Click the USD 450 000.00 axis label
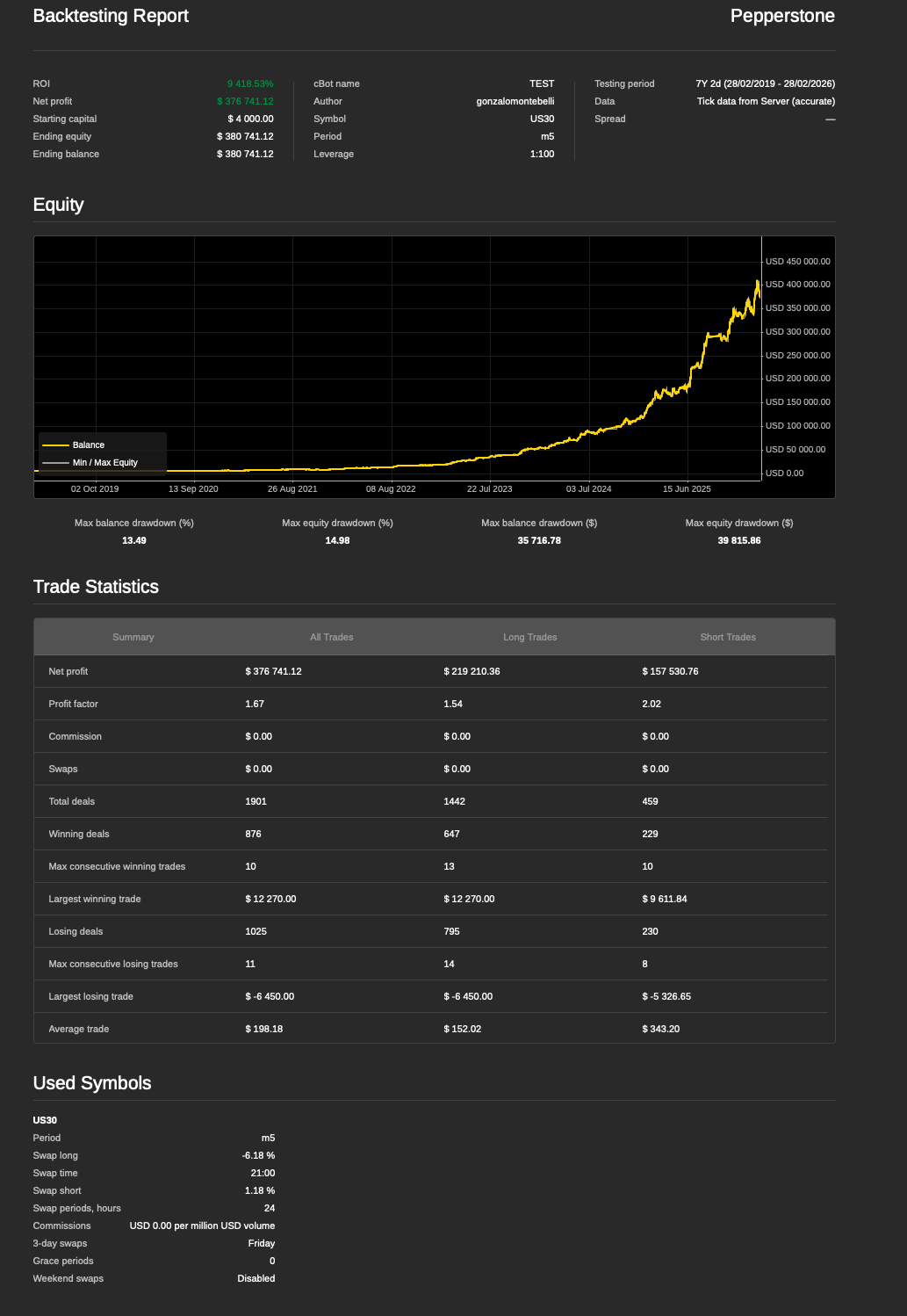The height and width of the screenshot is (1316, 907). pos(797,262)
